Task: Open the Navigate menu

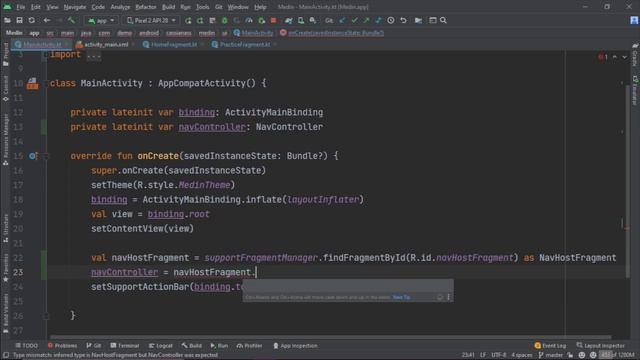Action: tap(75, 7)
